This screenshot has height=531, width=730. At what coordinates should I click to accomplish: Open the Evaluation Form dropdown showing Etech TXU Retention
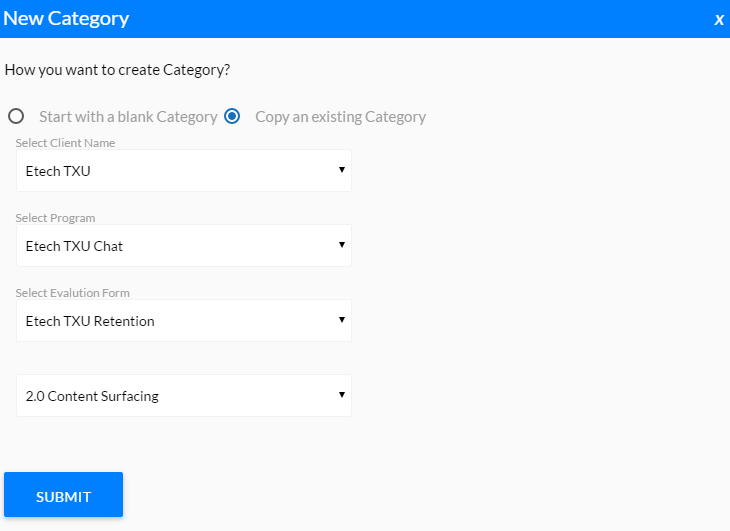coord(184,320)
